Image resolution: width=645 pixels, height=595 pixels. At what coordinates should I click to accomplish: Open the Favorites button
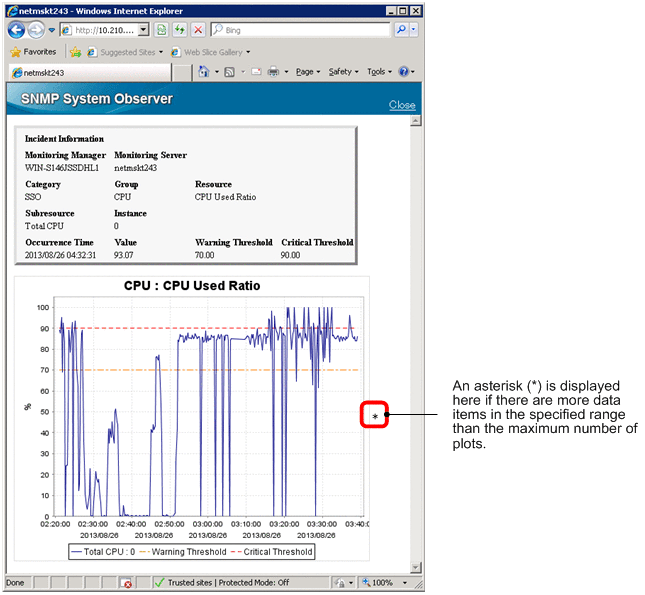33,52
